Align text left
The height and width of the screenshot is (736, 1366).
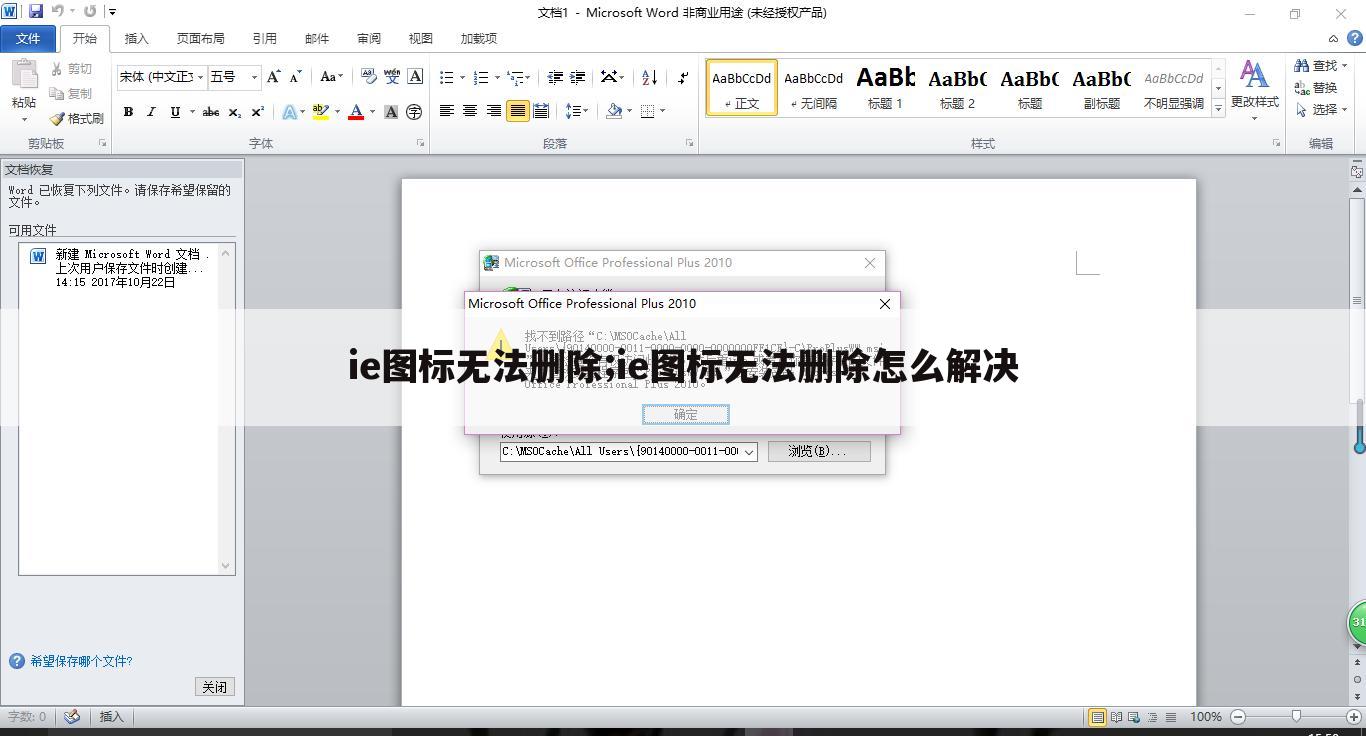click(447, 111)
